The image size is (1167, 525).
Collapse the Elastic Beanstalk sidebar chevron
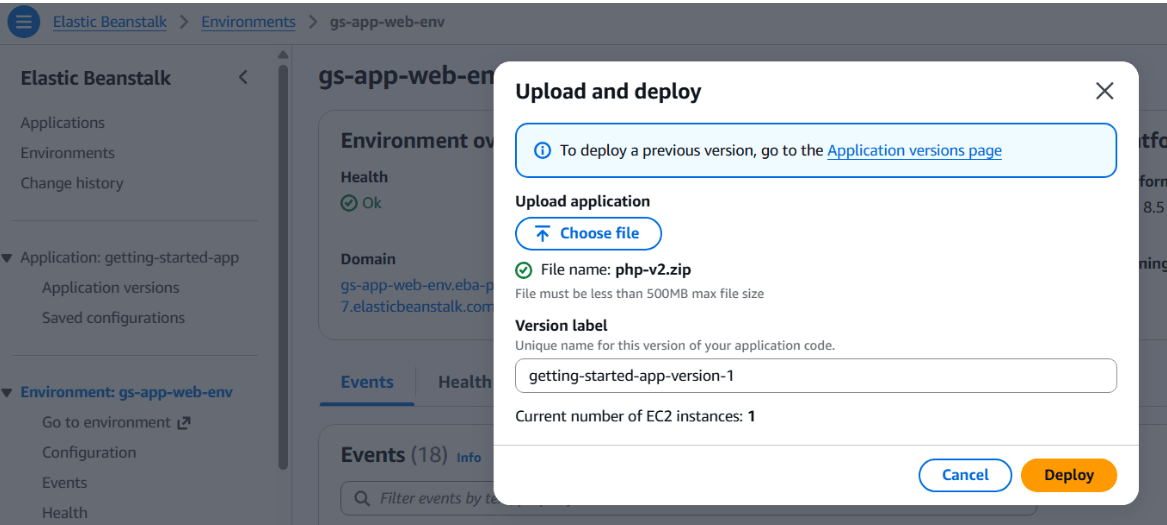[243, 78]
